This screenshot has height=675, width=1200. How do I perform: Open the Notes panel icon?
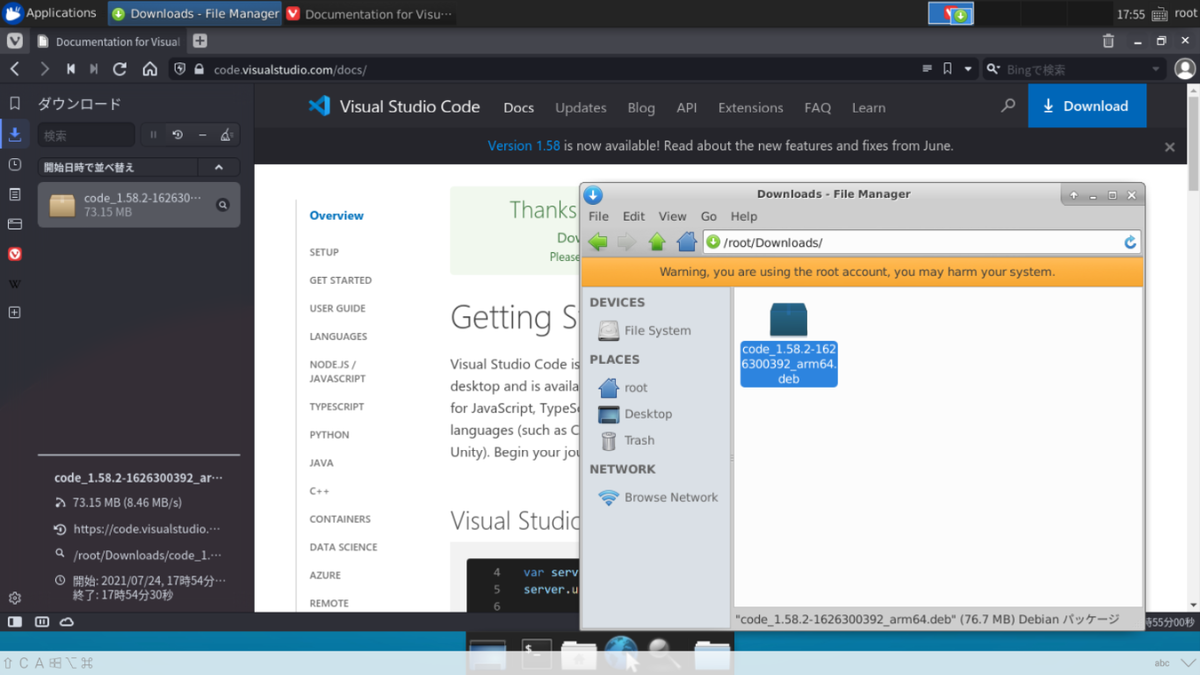click(x=15, y=194)
